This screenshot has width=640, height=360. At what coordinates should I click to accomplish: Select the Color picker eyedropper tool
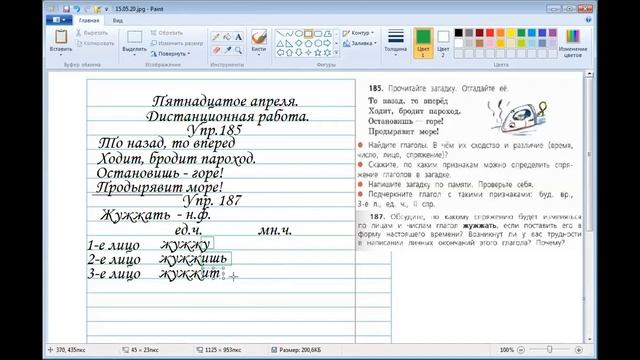(x=227, y=50)
